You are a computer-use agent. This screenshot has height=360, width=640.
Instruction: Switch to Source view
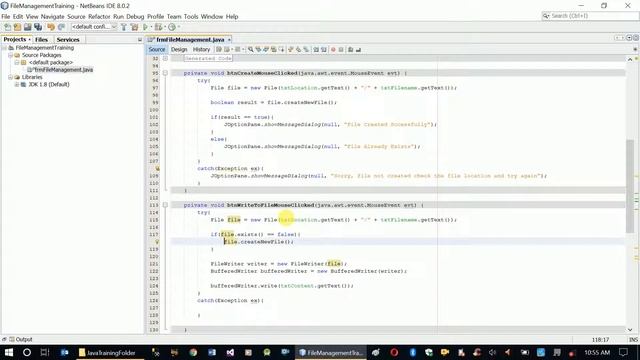pyautogui.click(x=157, y=49)
